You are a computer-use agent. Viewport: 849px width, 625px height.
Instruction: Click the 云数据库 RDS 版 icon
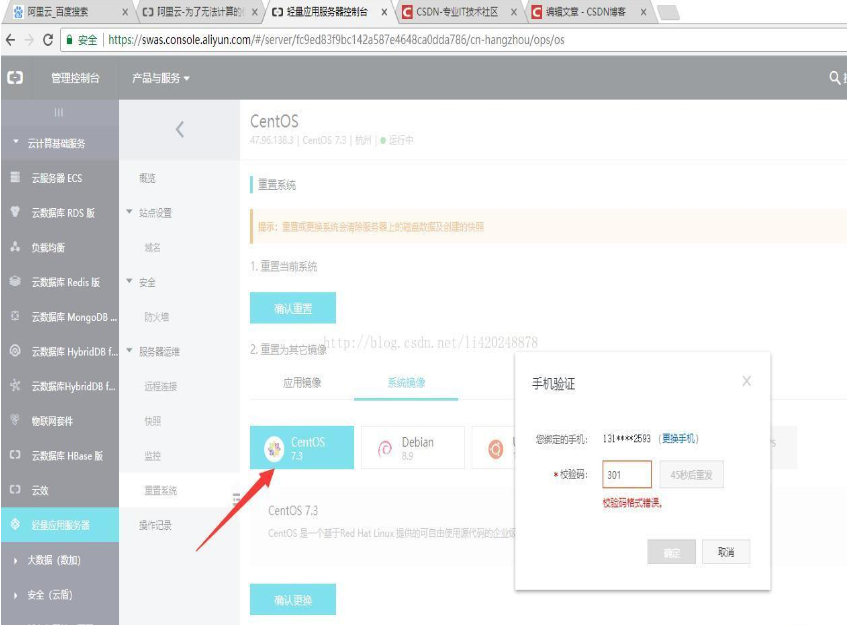tap(15, 212)
